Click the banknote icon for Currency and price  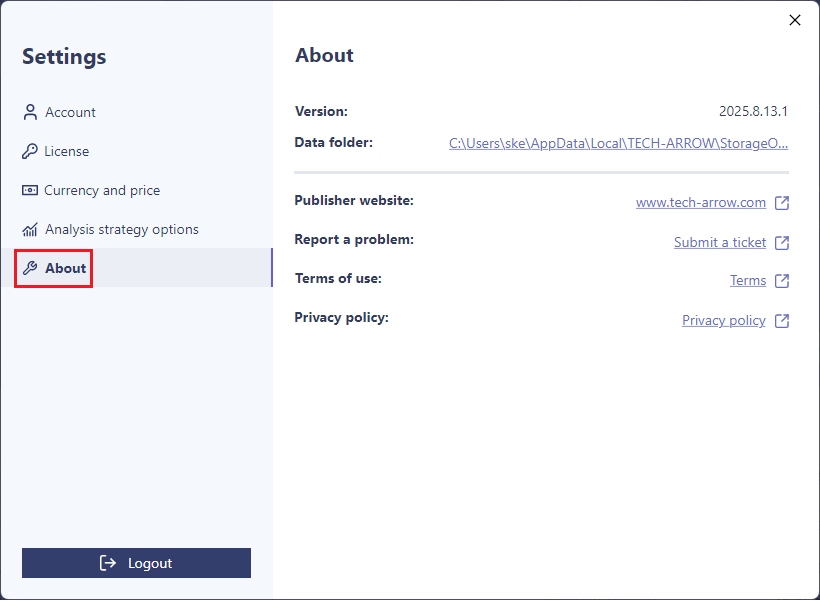click(30, 190)
